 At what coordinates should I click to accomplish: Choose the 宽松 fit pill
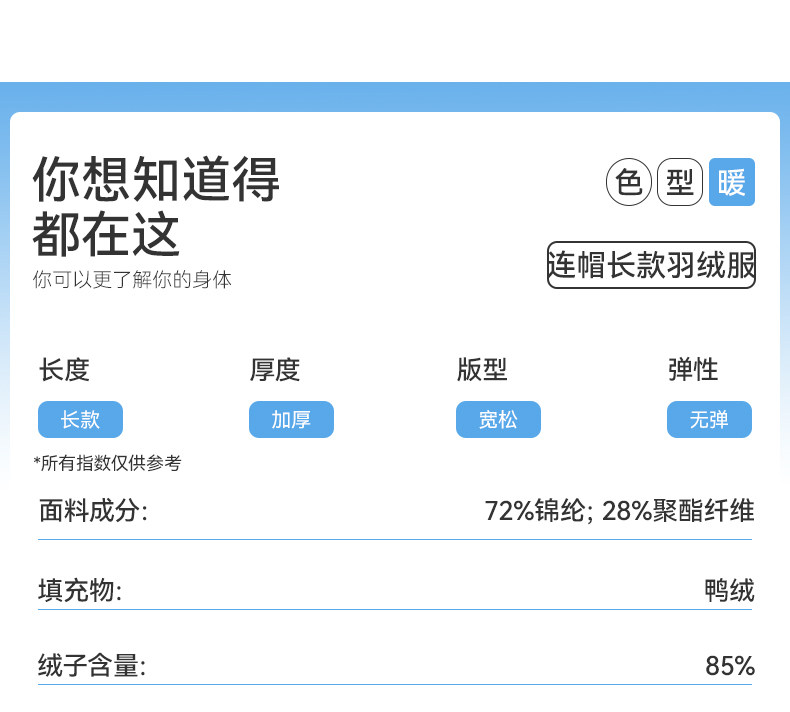(x=498, y=420)
